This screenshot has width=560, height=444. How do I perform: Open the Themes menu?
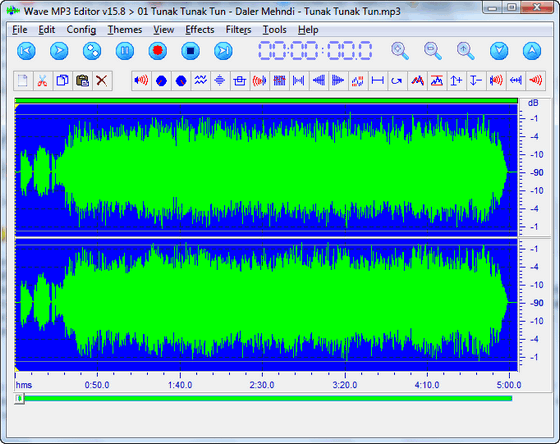tap(125, 30)
